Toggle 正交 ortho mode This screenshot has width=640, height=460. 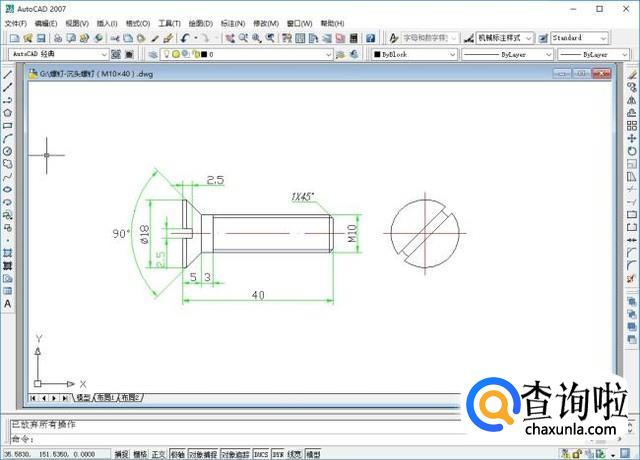(158, 453)
